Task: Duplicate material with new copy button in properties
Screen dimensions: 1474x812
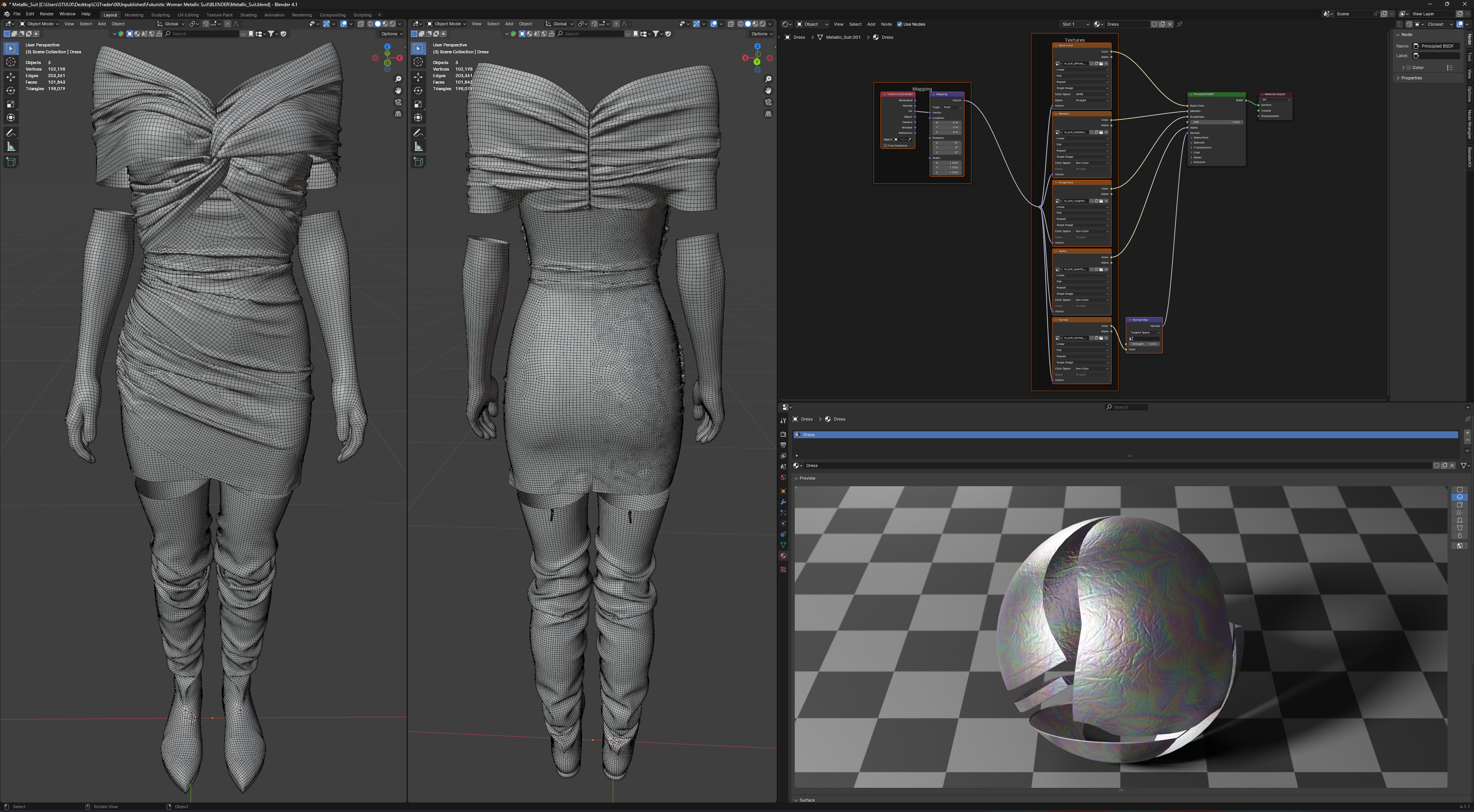Action: pos(1444,465)
